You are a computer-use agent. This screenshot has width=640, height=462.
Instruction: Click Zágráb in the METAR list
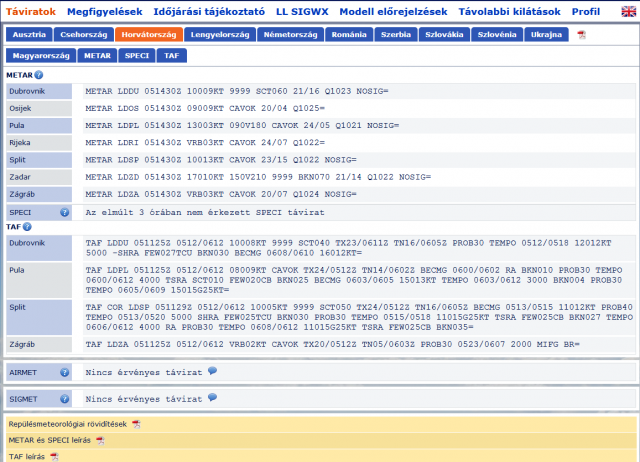point(39,194)
